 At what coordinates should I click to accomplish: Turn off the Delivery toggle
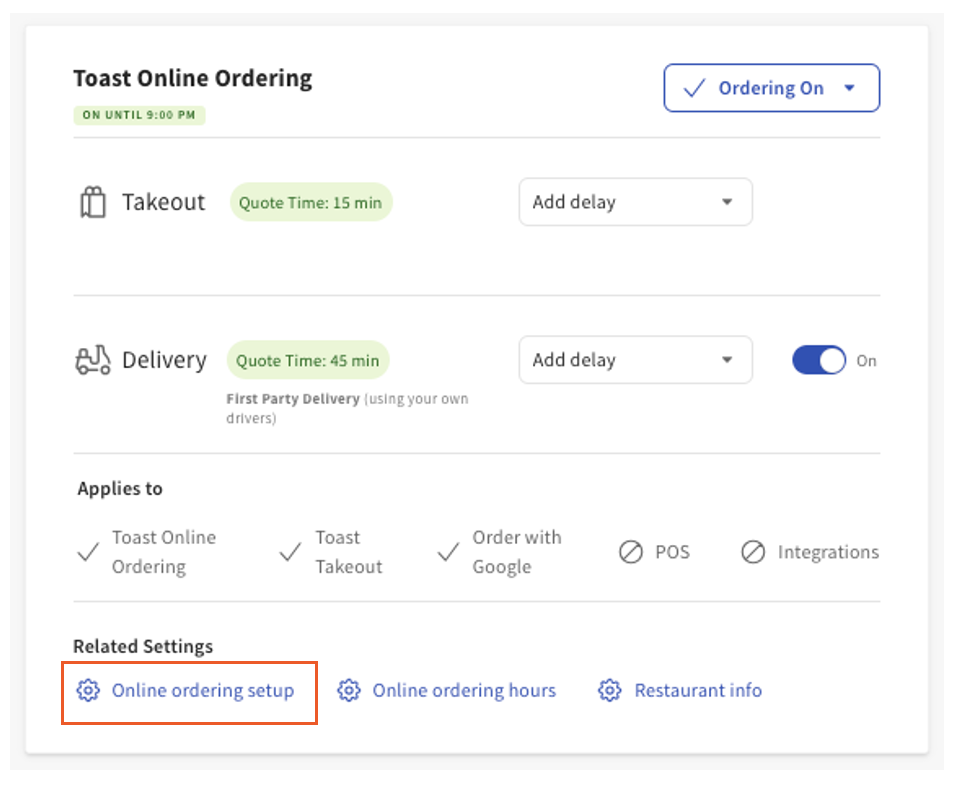[x=819, y=360]
